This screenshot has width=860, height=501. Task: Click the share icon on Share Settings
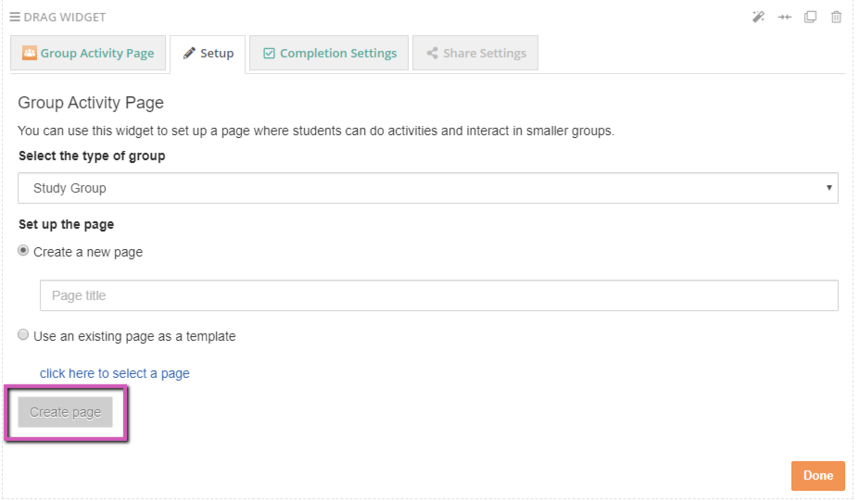432,53
